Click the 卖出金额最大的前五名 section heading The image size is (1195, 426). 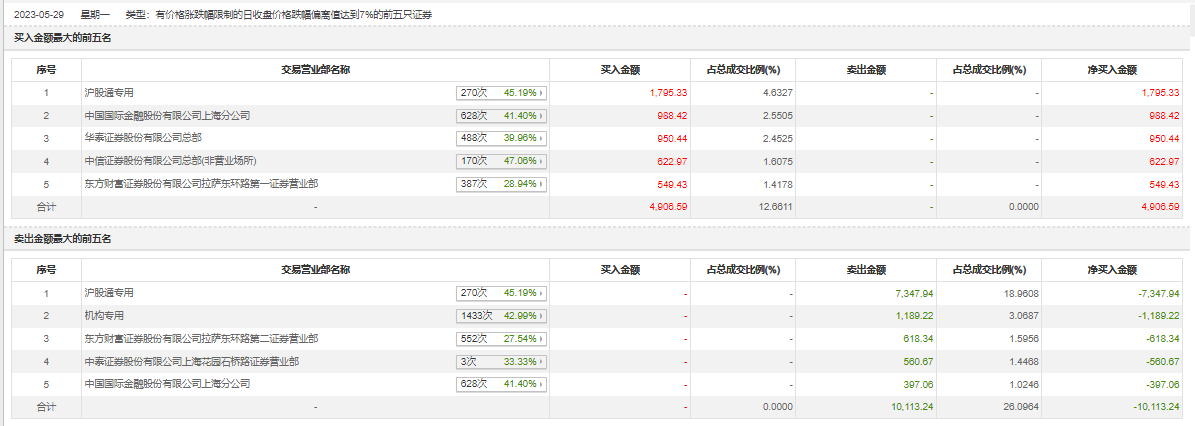pos(62,239)
